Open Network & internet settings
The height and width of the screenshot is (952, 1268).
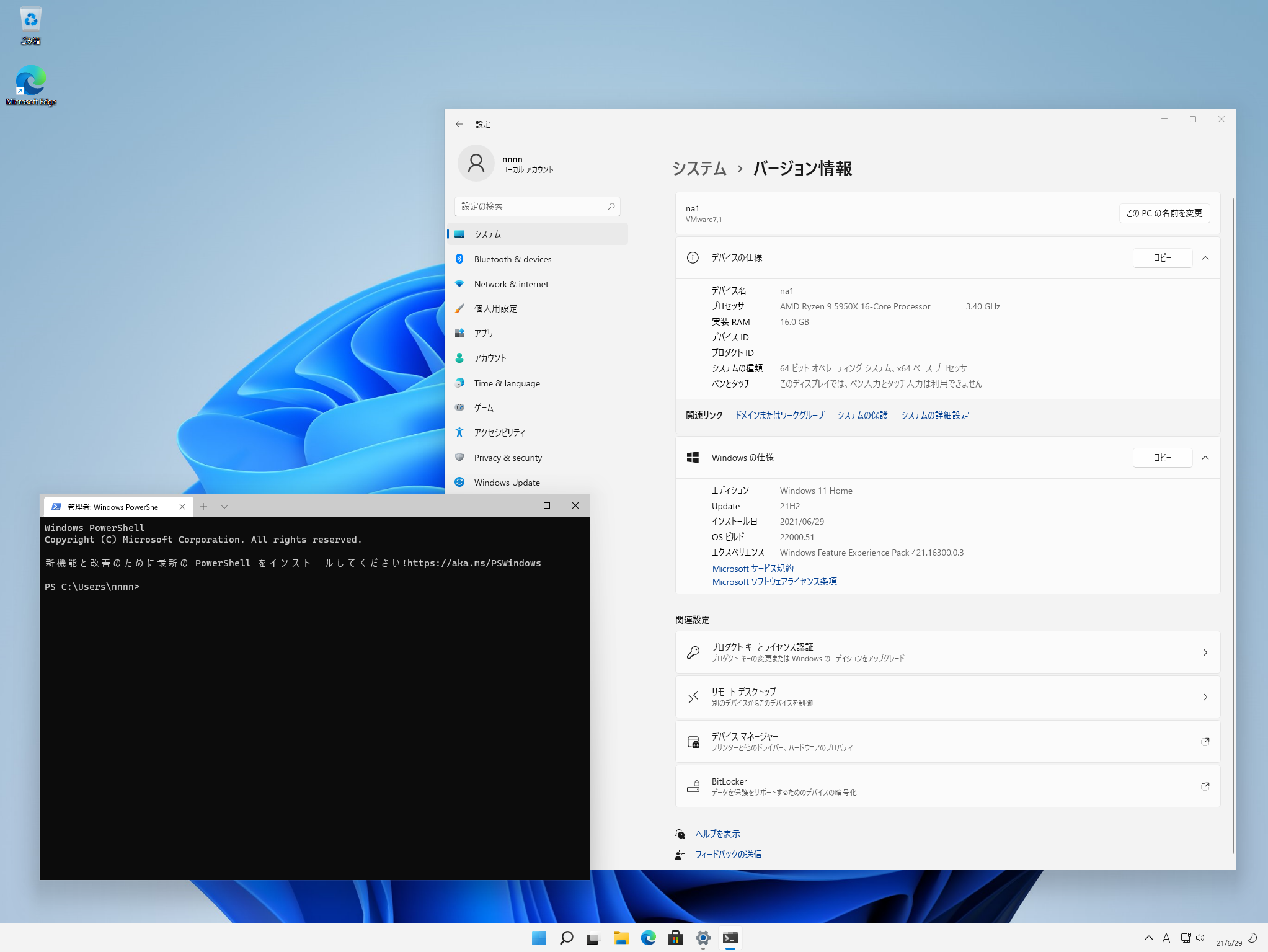click(537, 284)
